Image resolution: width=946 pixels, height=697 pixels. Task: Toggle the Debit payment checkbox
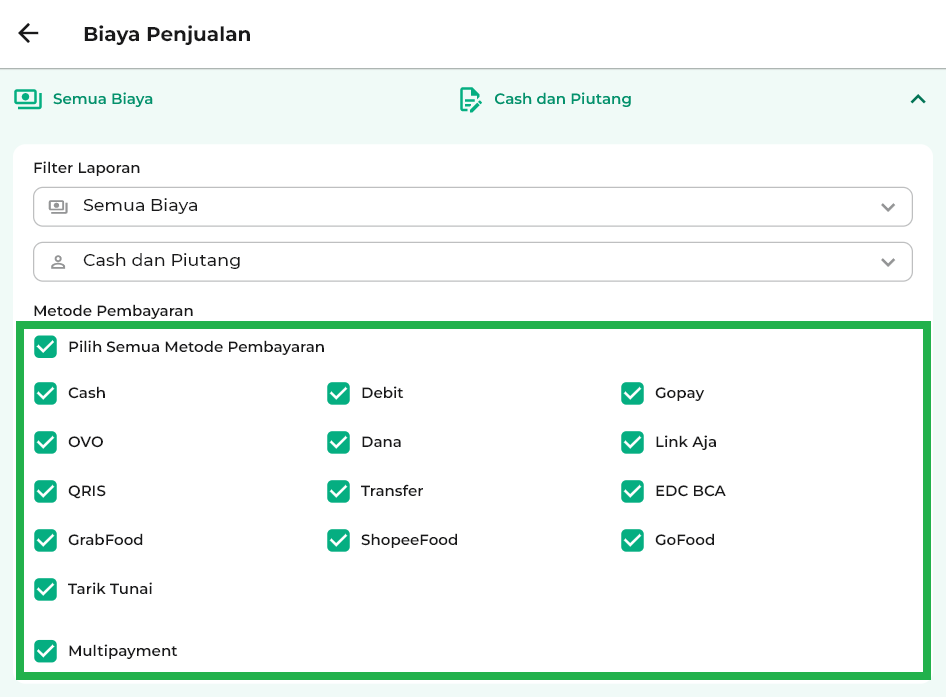pos(339,393)
